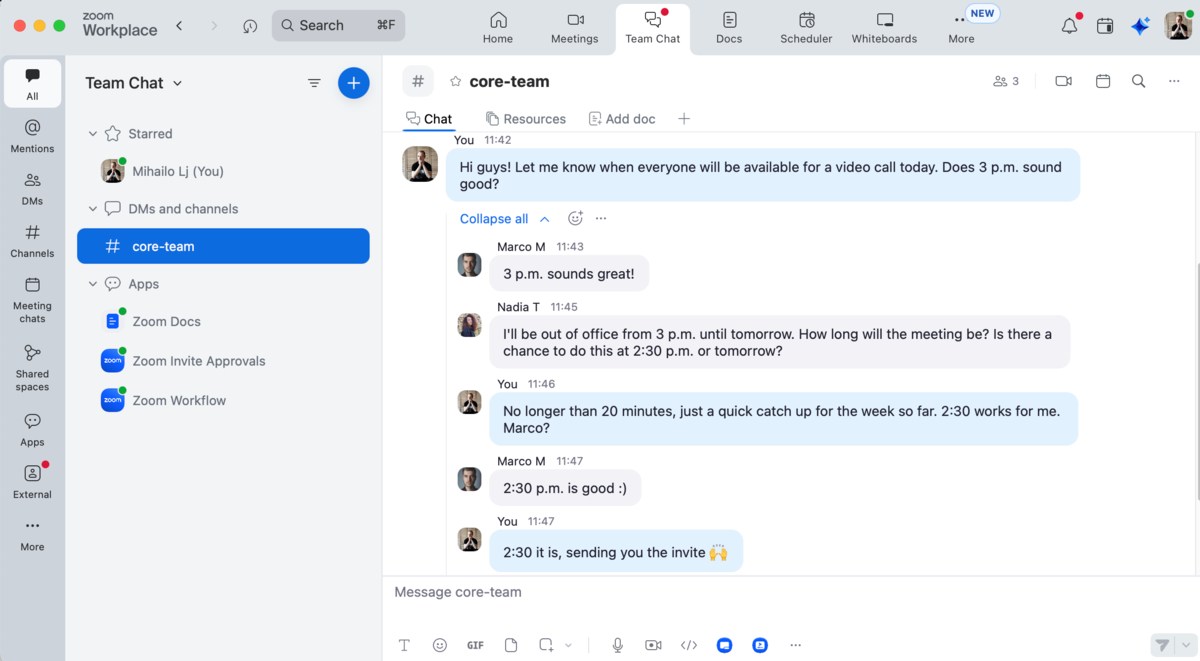Add a reaction to the 11:42 message
Viewport: 1200px width, 661px height.
pyautogui.click(x=575, y=217)
